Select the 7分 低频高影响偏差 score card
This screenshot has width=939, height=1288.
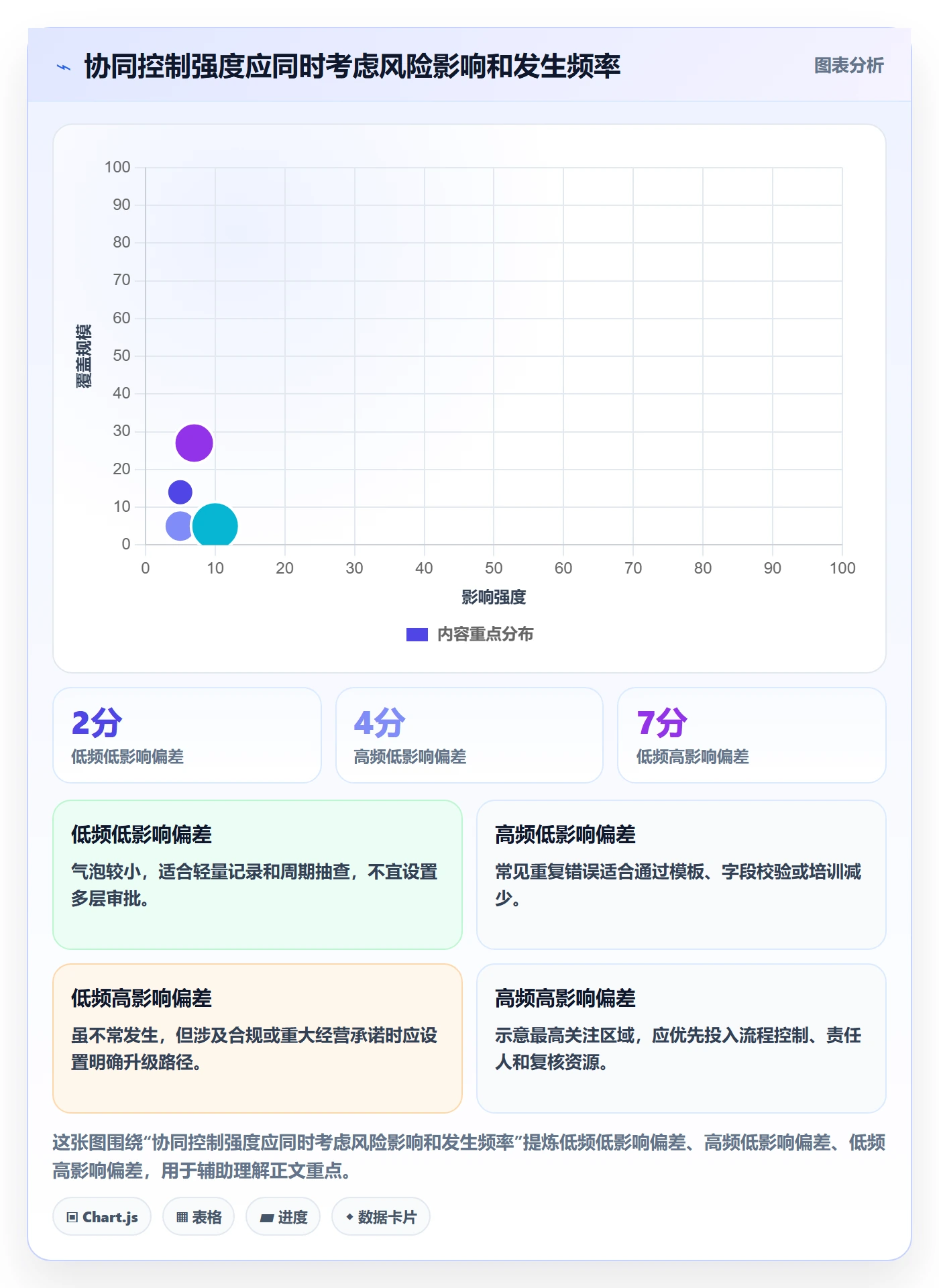[752, 735]
